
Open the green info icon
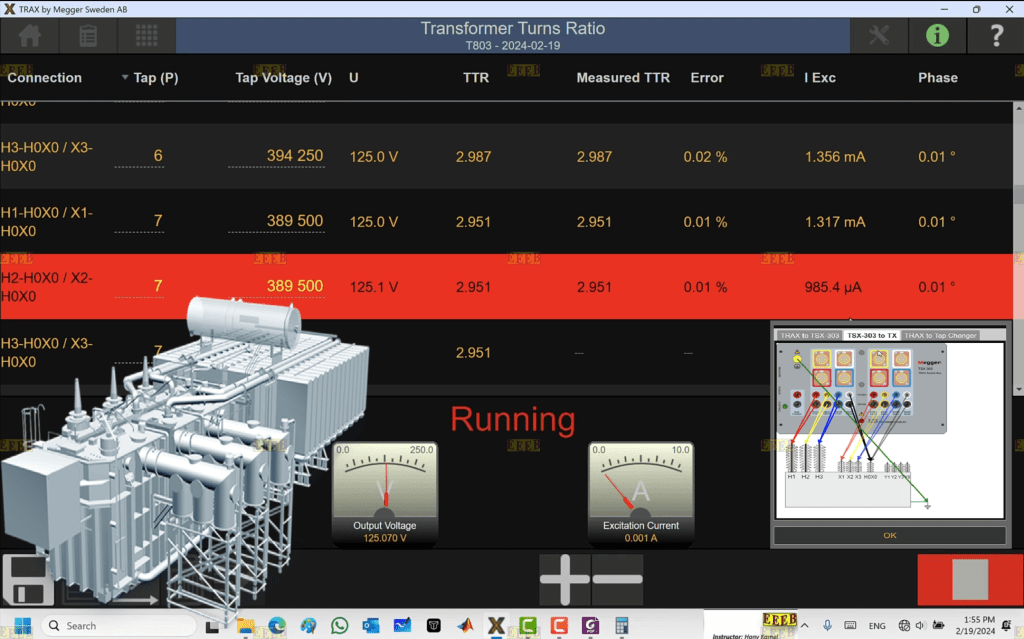pos(937,35)
